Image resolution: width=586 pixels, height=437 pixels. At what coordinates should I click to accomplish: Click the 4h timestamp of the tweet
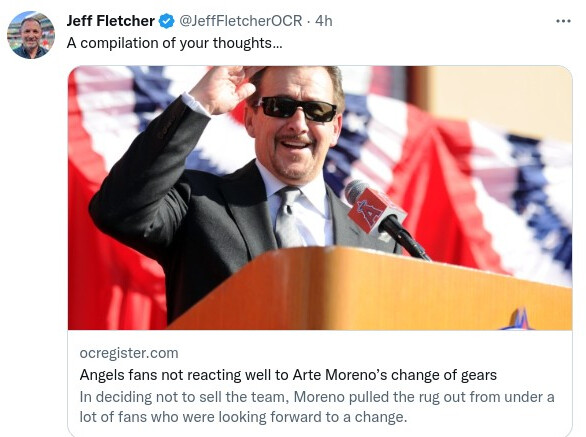[x=324, y=21]
